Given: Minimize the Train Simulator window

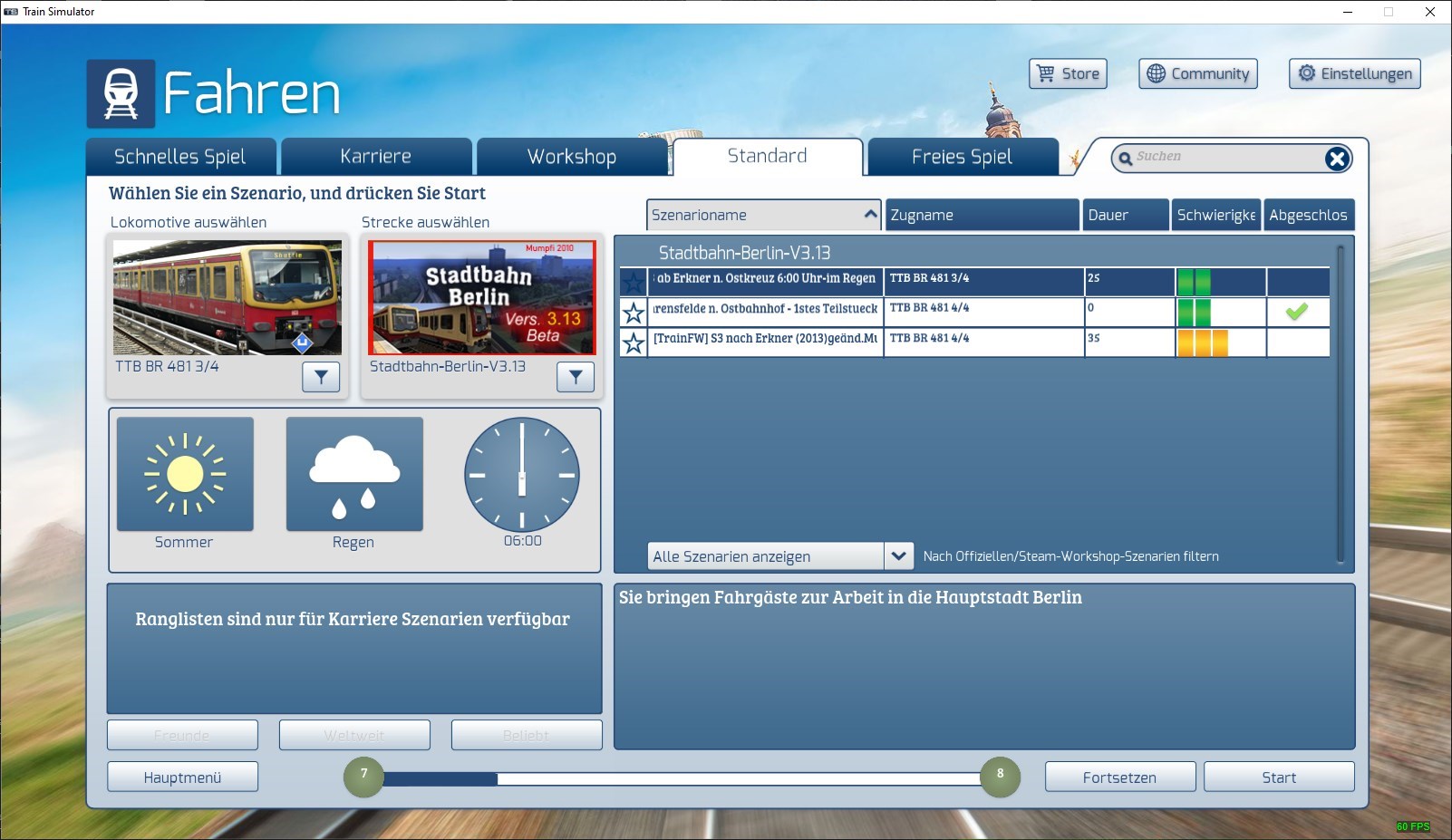Looking at the screenshot, I should point(1347,12).
